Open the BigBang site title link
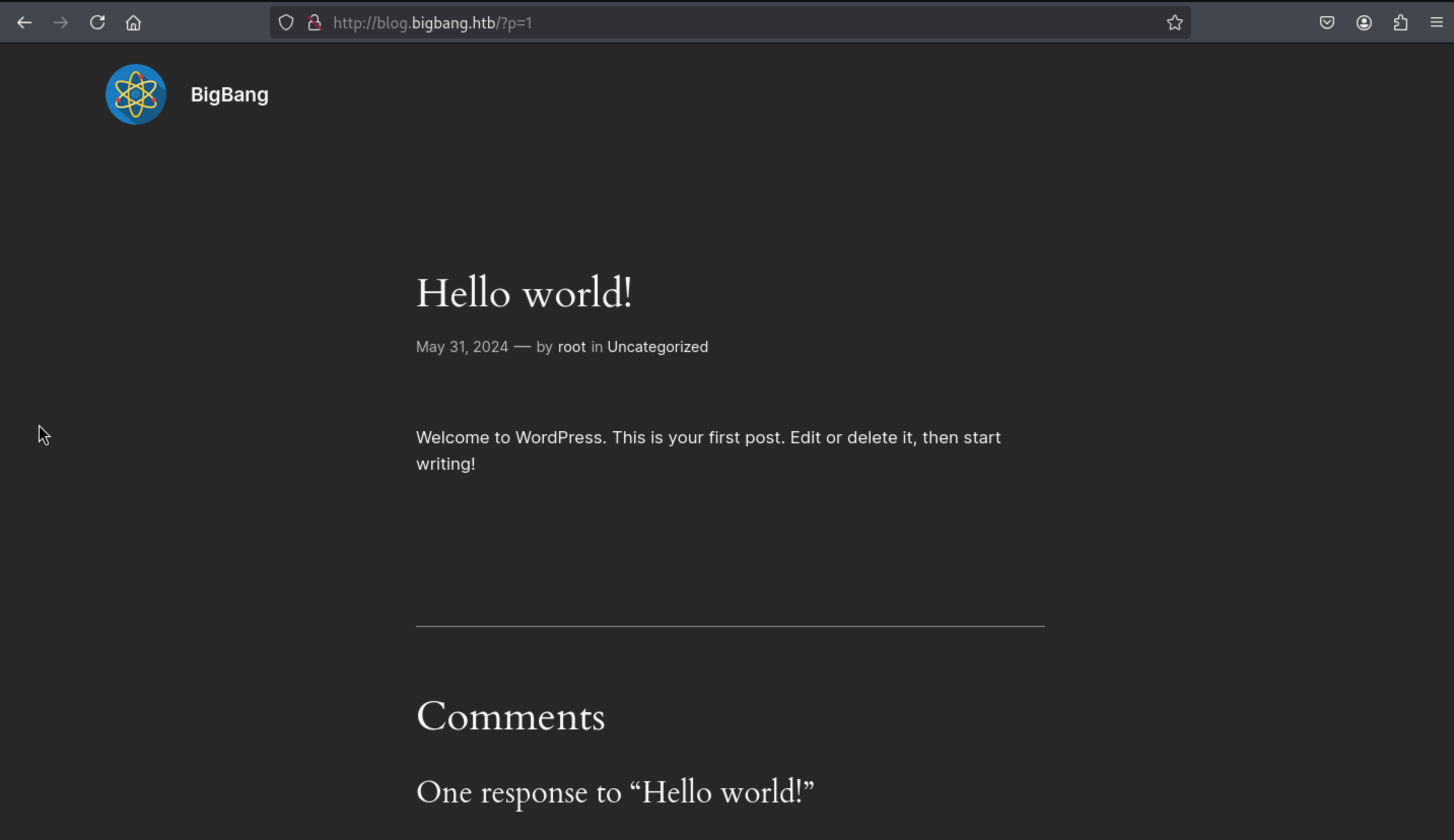Viewport: 1454px width, 840px height. (229, 95)
